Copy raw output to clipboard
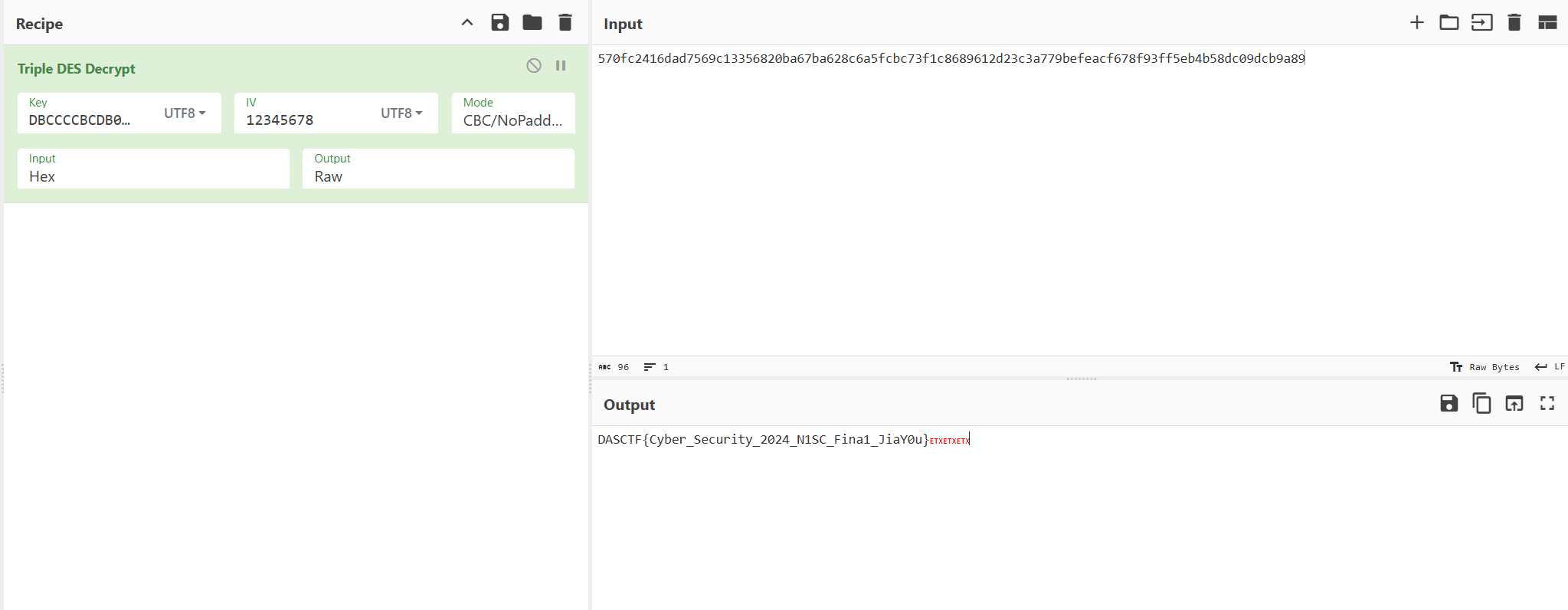 coord(1481,404)
